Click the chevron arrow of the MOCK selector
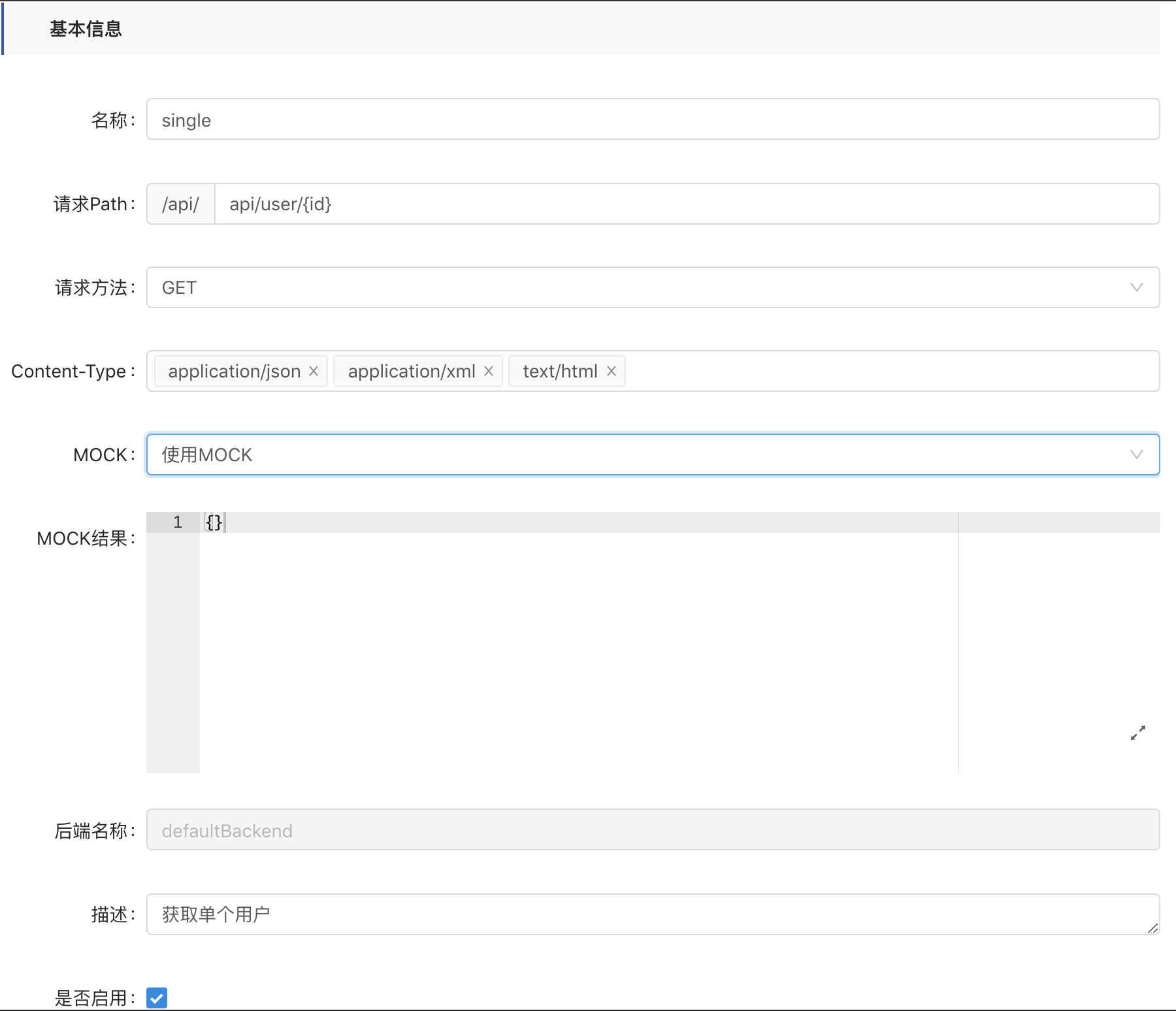 pos(1136,455)
